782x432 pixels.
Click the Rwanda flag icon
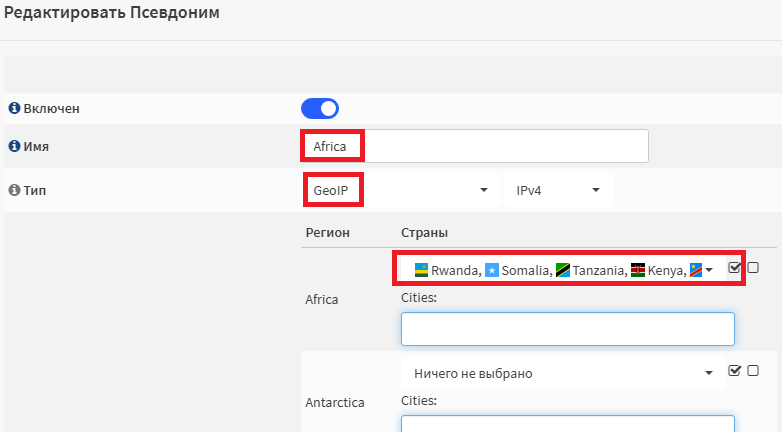pos(421,270)
